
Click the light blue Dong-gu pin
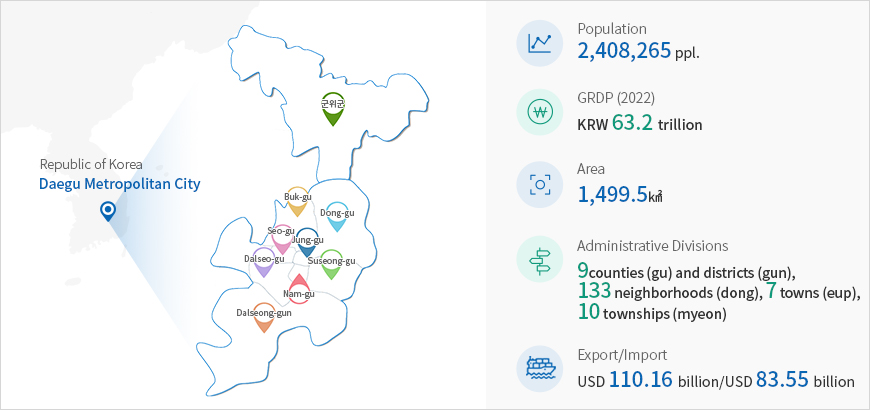tap(337, 217)
